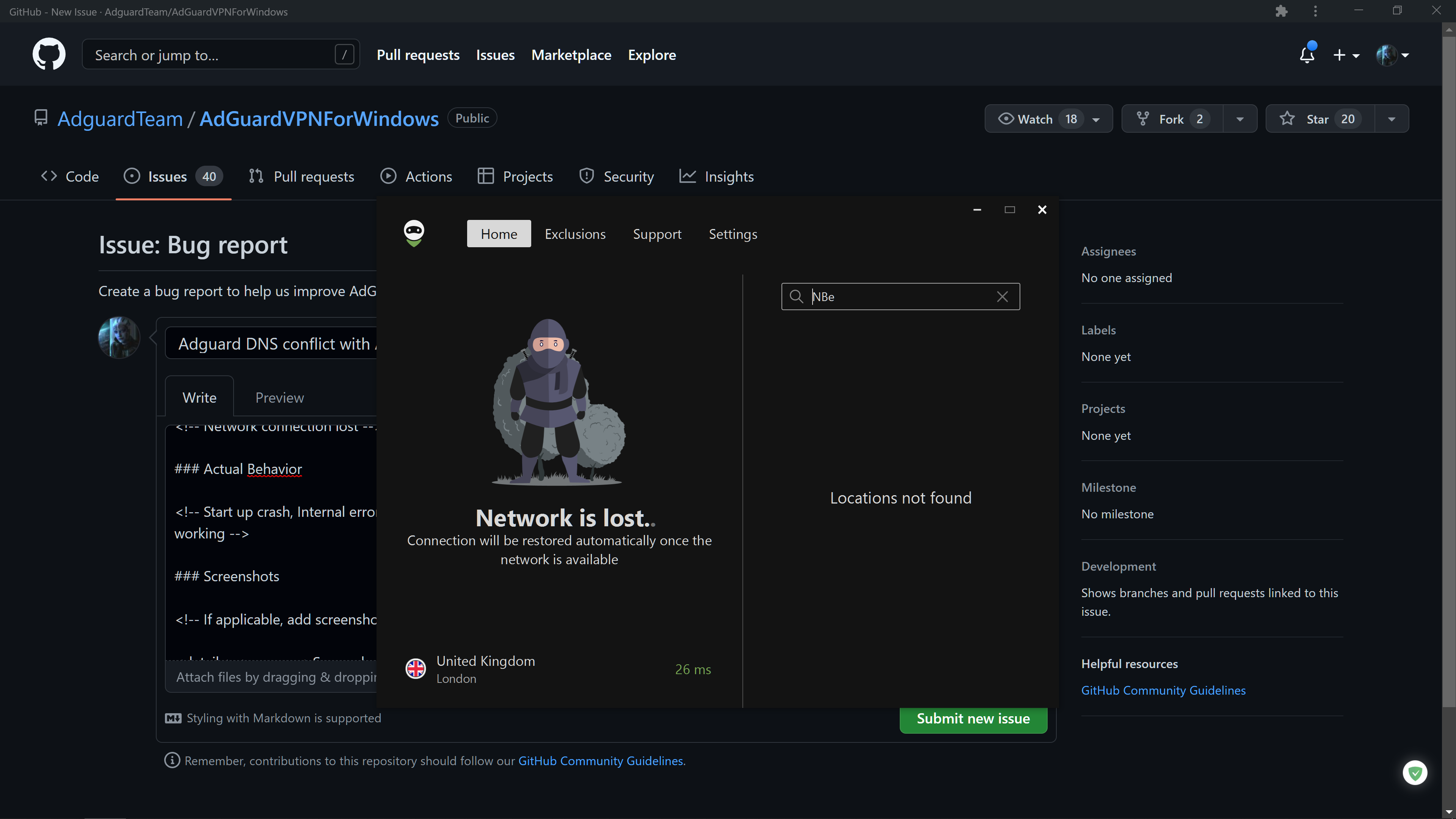Close the AdGuard VPN window
Viewport: 1456px width, 819px height.
point(1042,210)
